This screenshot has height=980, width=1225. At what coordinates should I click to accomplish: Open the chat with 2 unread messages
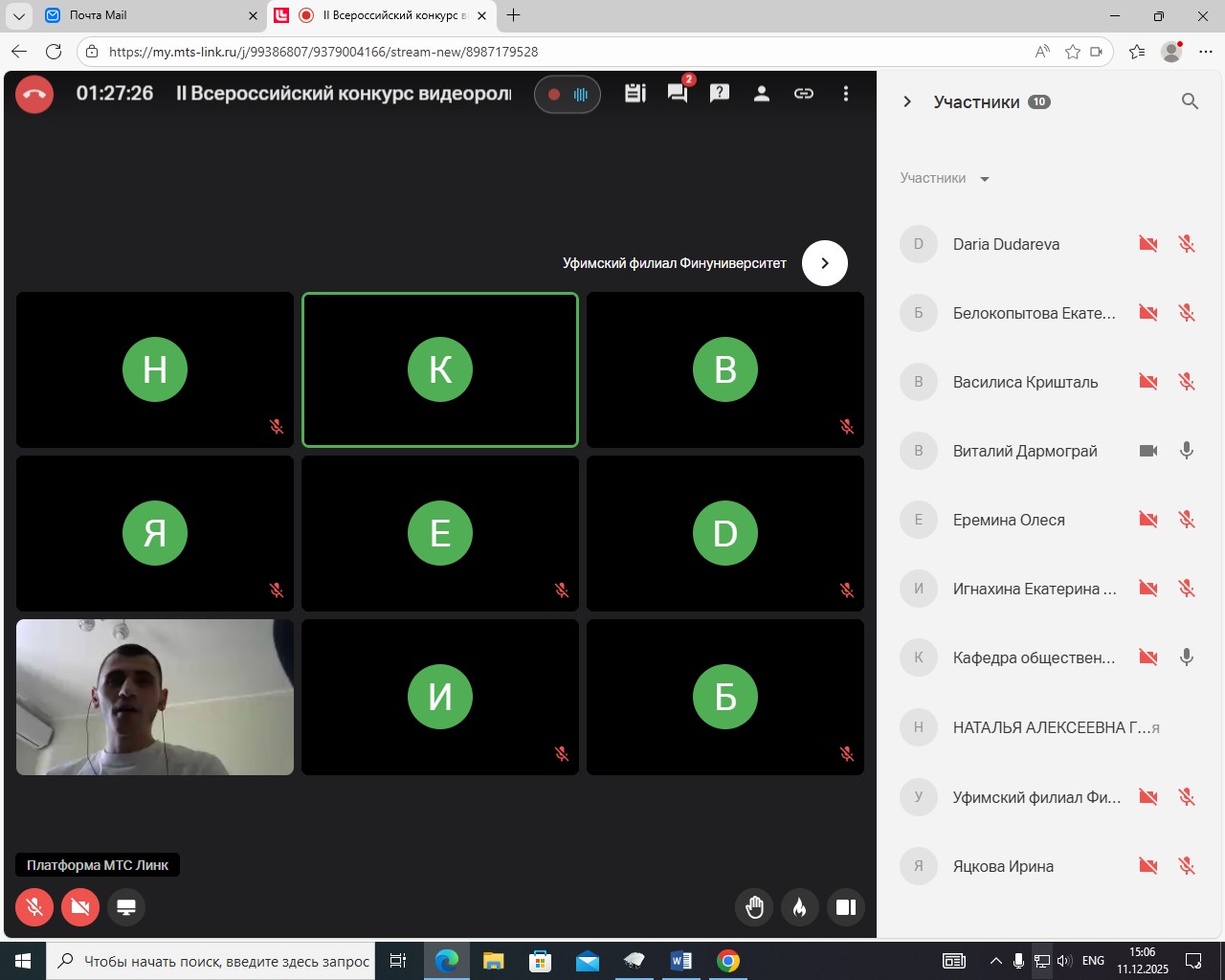678,93
